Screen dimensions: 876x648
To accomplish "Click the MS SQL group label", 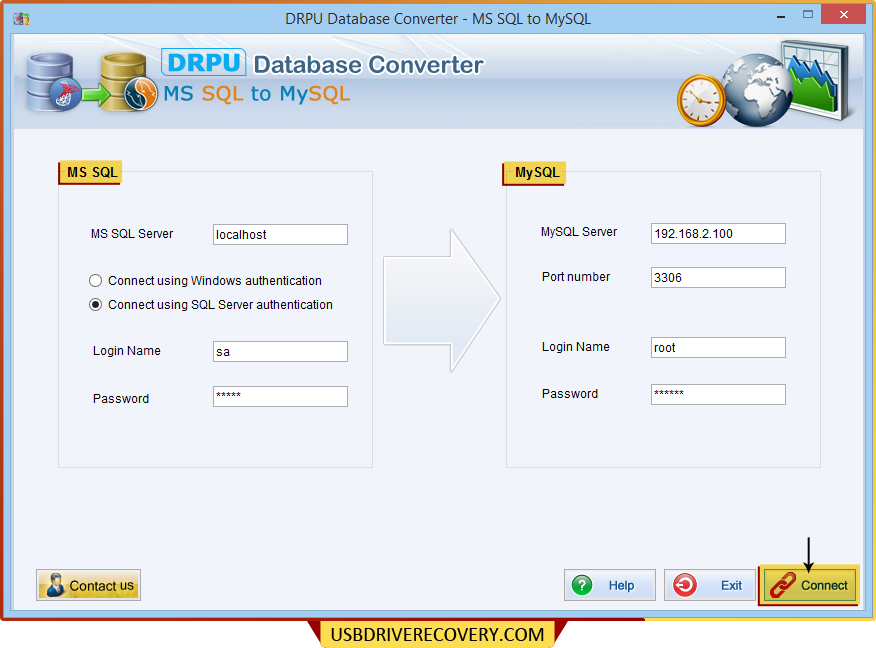I will 91,172.
